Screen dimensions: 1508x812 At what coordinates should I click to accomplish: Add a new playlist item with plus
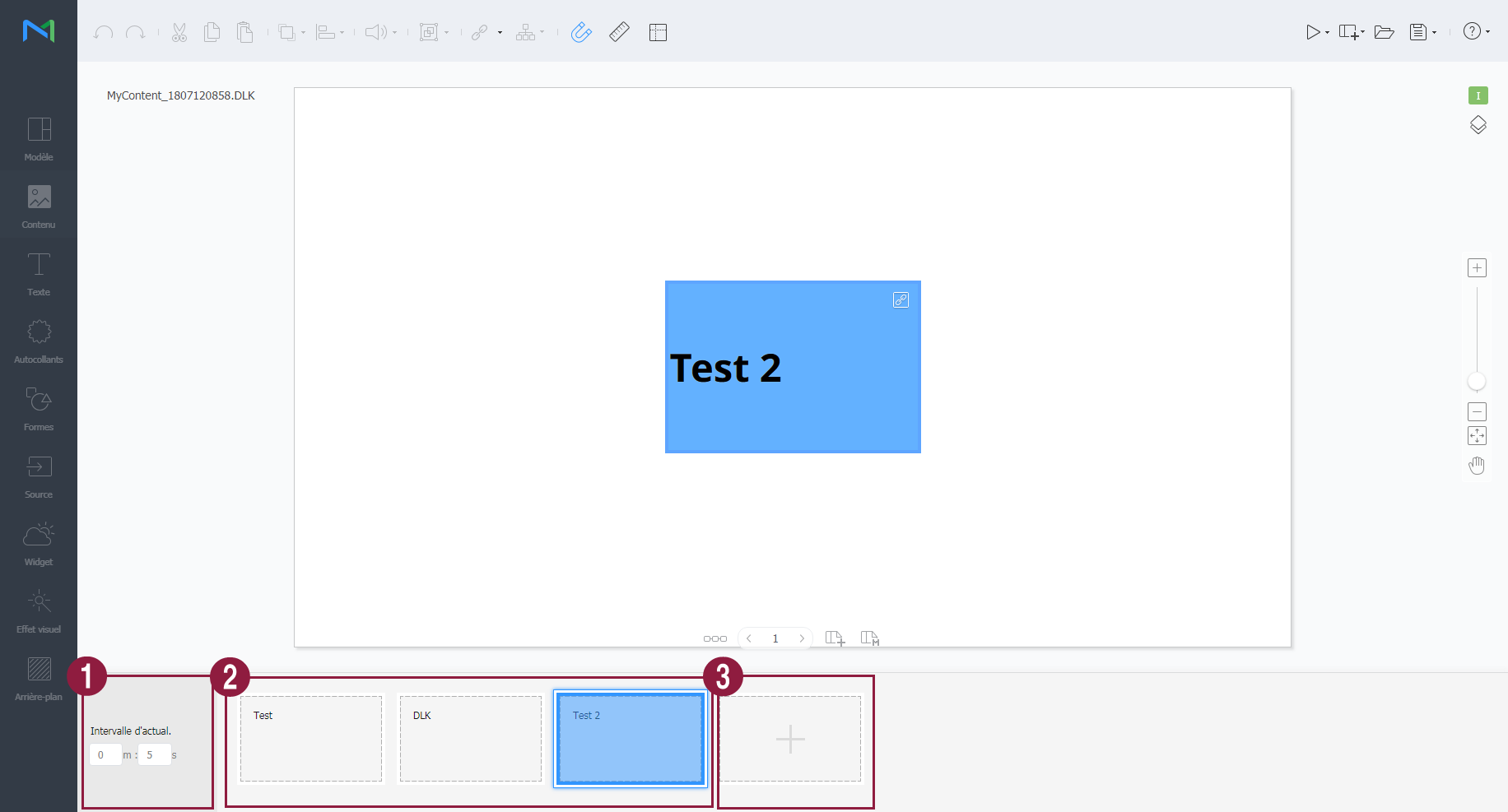(x=790, y=739)
